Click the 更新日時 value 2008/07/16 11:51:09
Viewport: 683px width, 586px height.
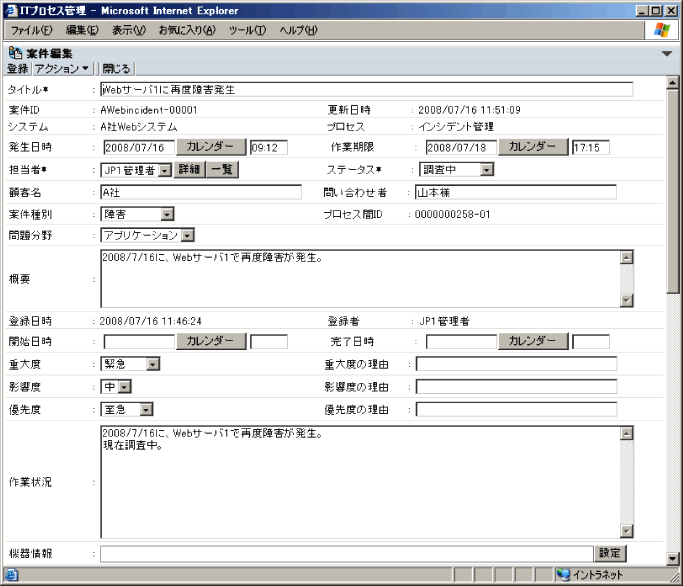point(469,110)
